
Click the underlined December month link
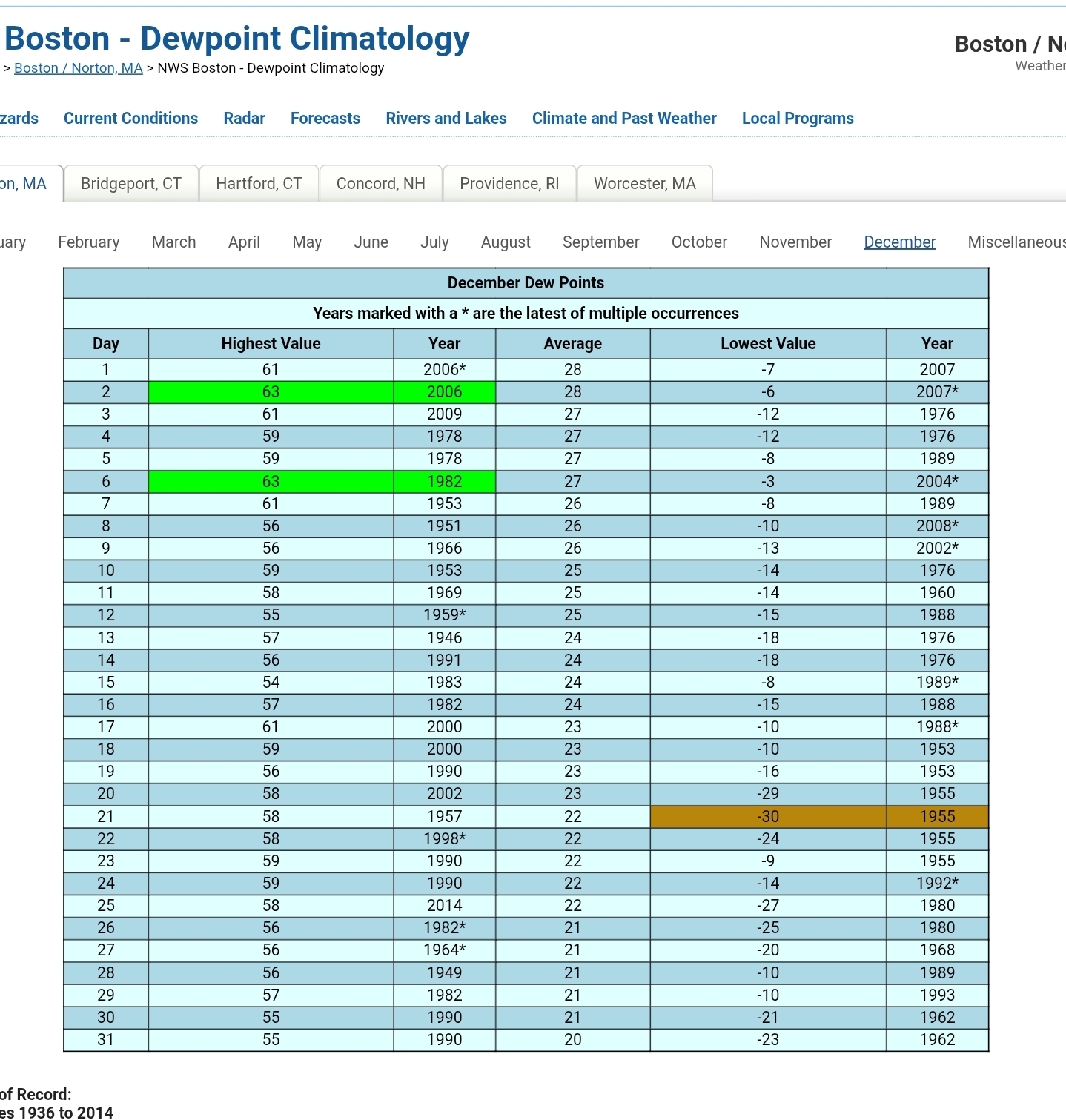[899, 242]
